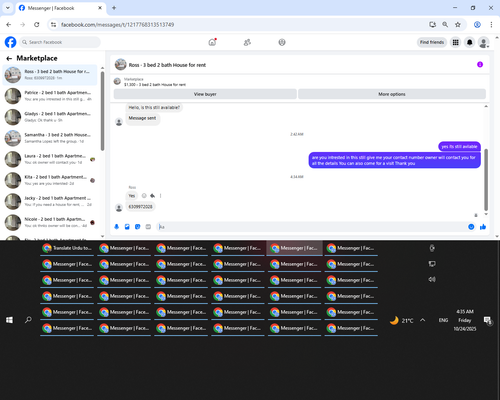500x400 pixels.
Task: Click the conversation list scrollbar
Action: pyautogui.click(x=102, y=111)
